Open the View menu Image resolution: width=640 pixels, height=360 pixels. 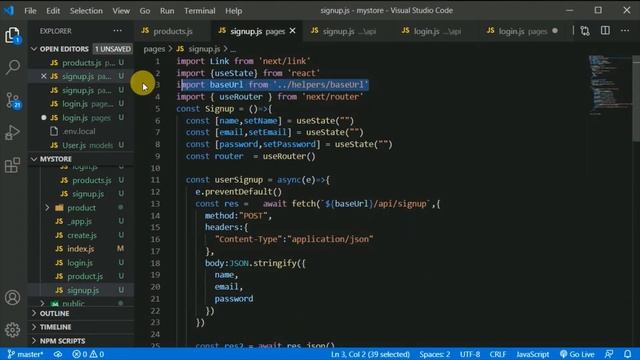point(121,11)
